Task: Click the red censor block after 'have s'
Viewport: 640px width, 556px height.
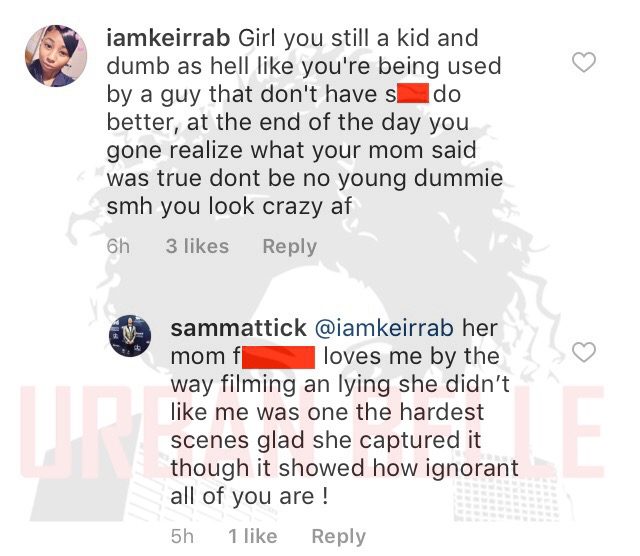Action: (x=413, y=93)
